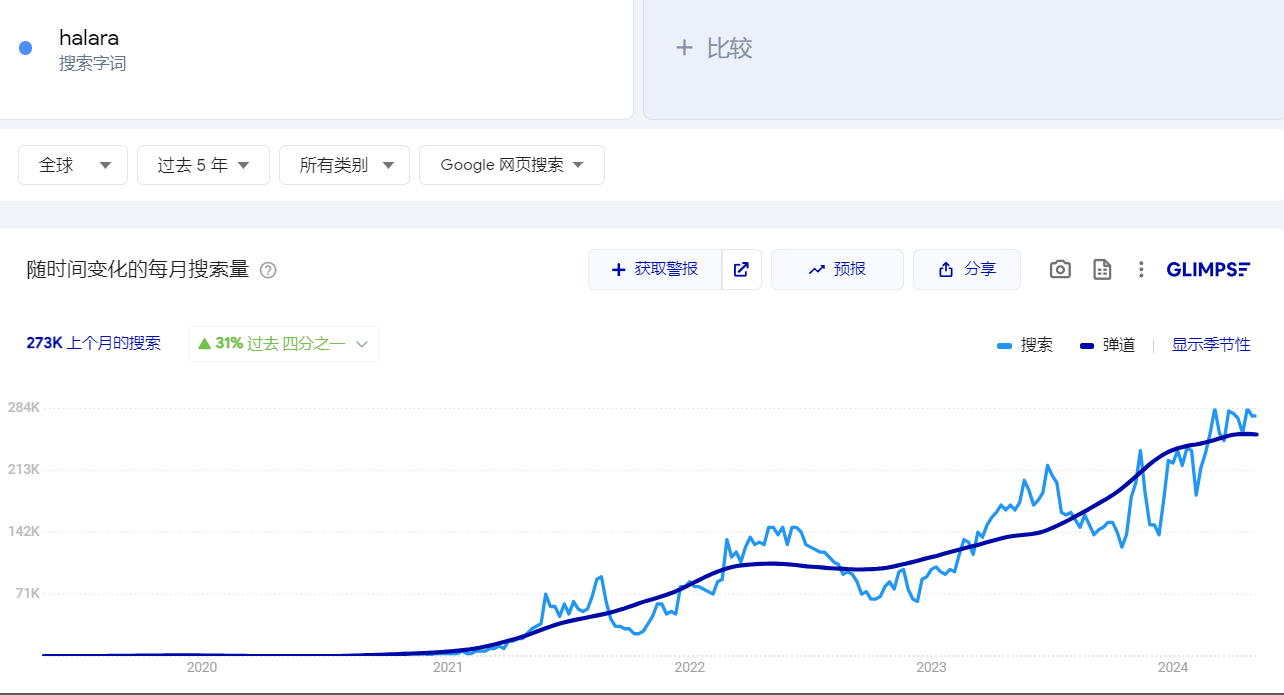The height and width of the screenshot is (695, 1284).
Task: Open the 全球 region dropdown
Action: coord(73,165)
